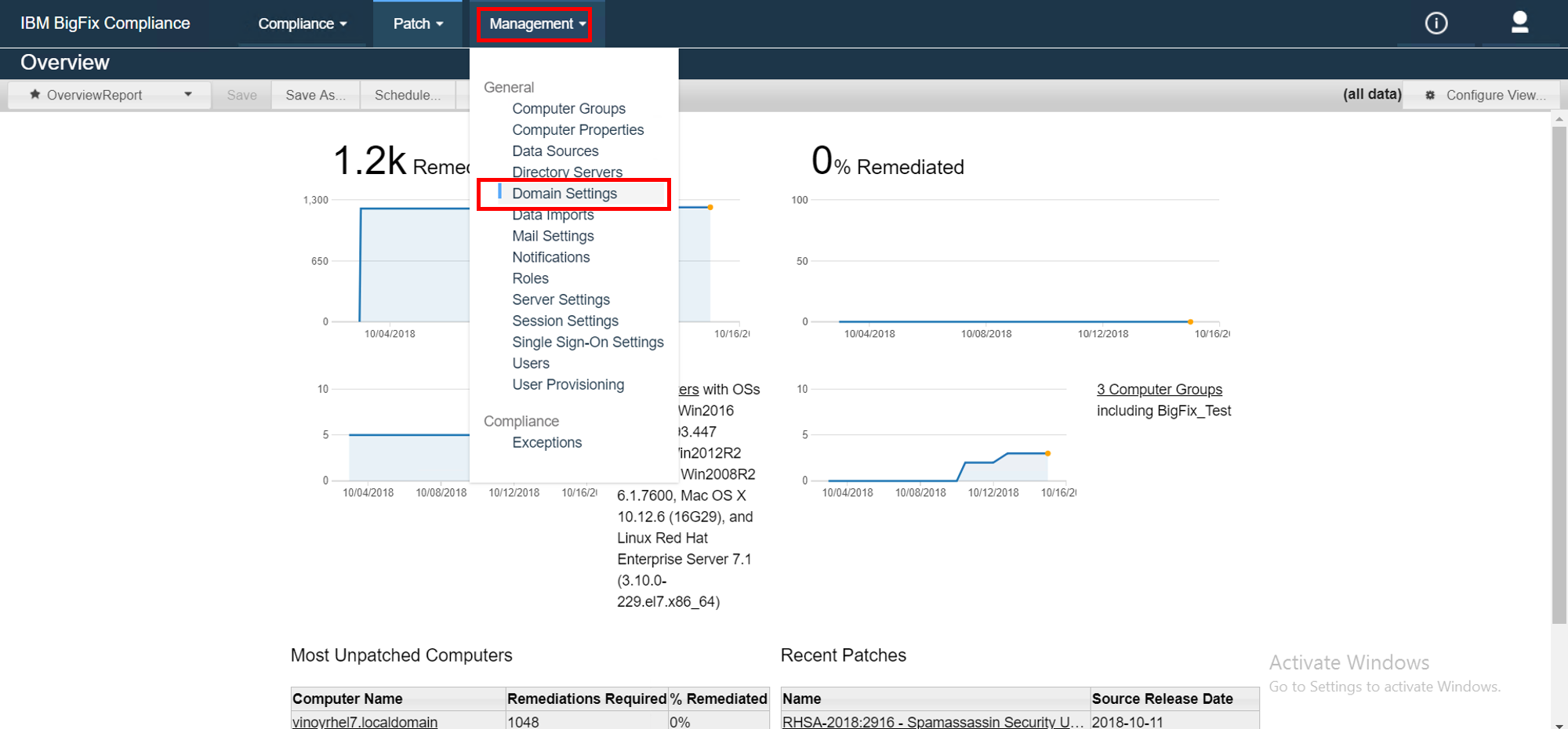
Task: Click the vertical scrollbar thumb
Action: pos(1559,375)
